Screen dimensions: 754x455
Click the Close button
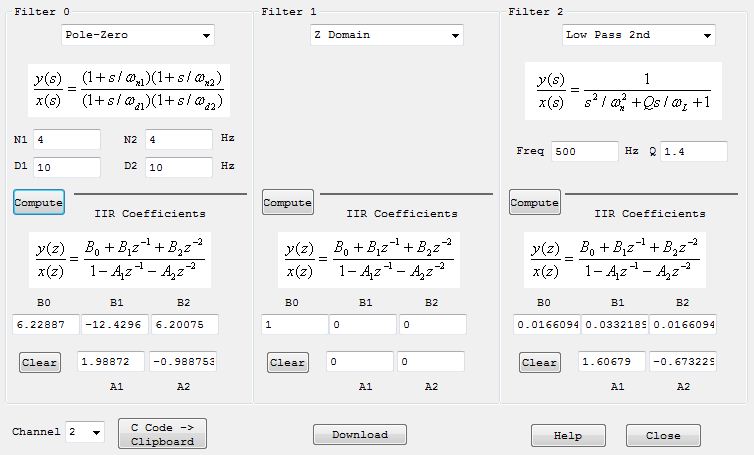663,435
